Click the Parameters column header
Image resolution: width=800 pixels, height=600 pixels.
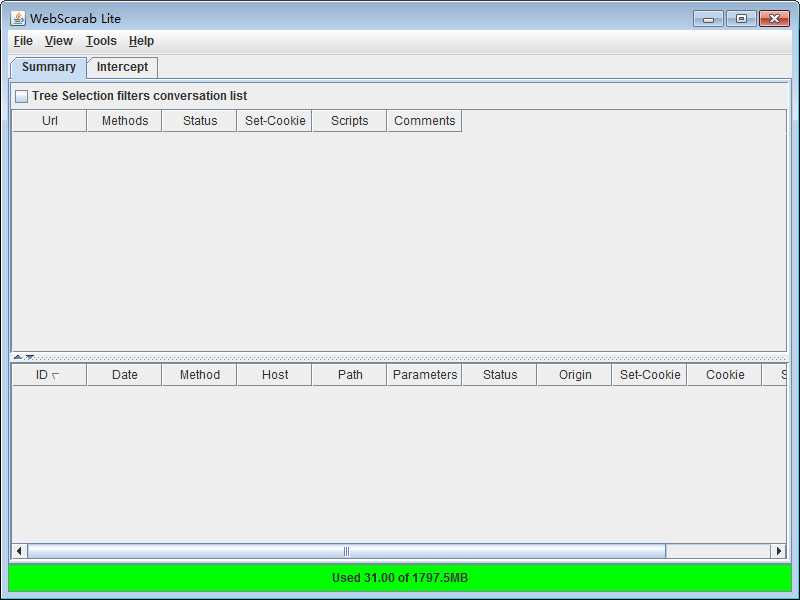tap(424, 375)
